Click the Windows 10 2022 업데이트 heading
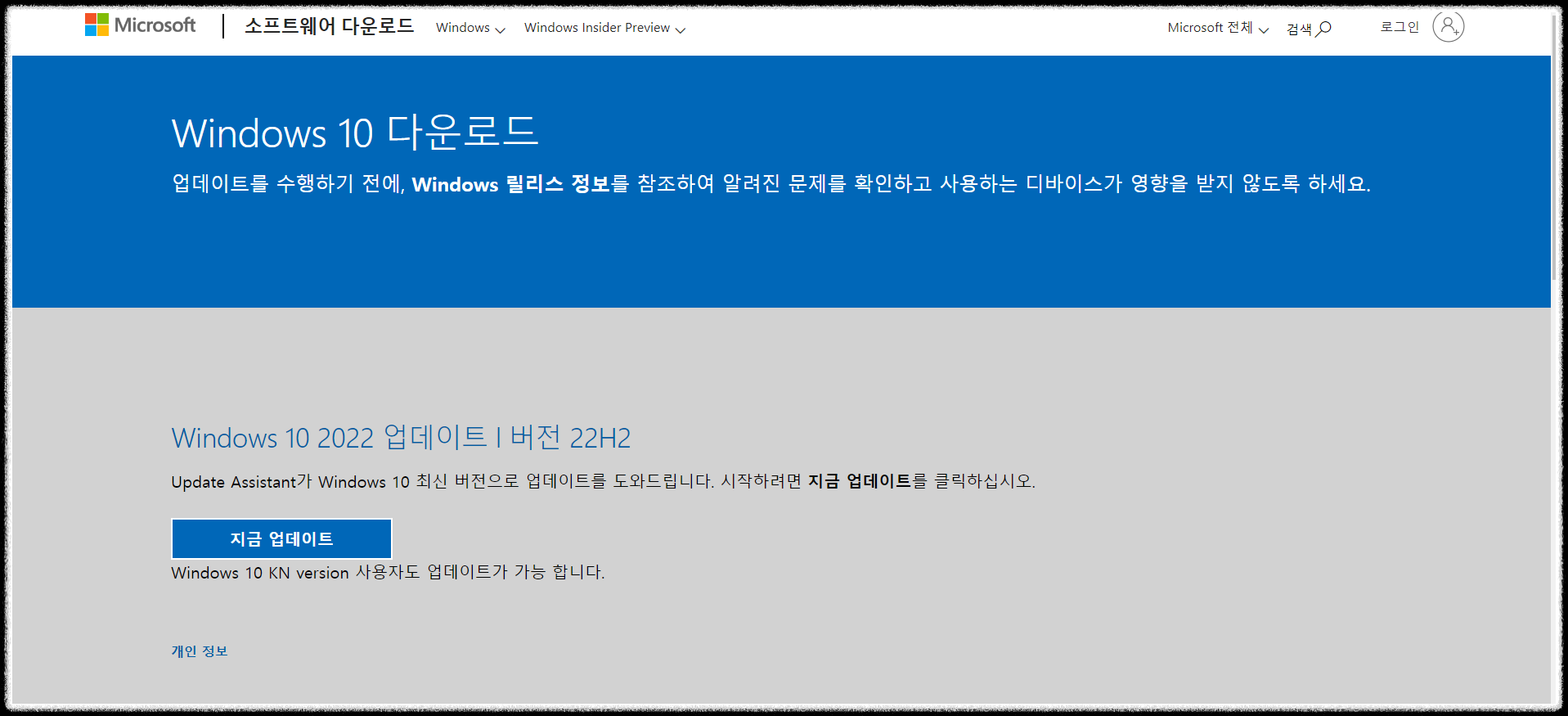The height and width of the screenshot is (716, 1568). [x=401, y=438]
